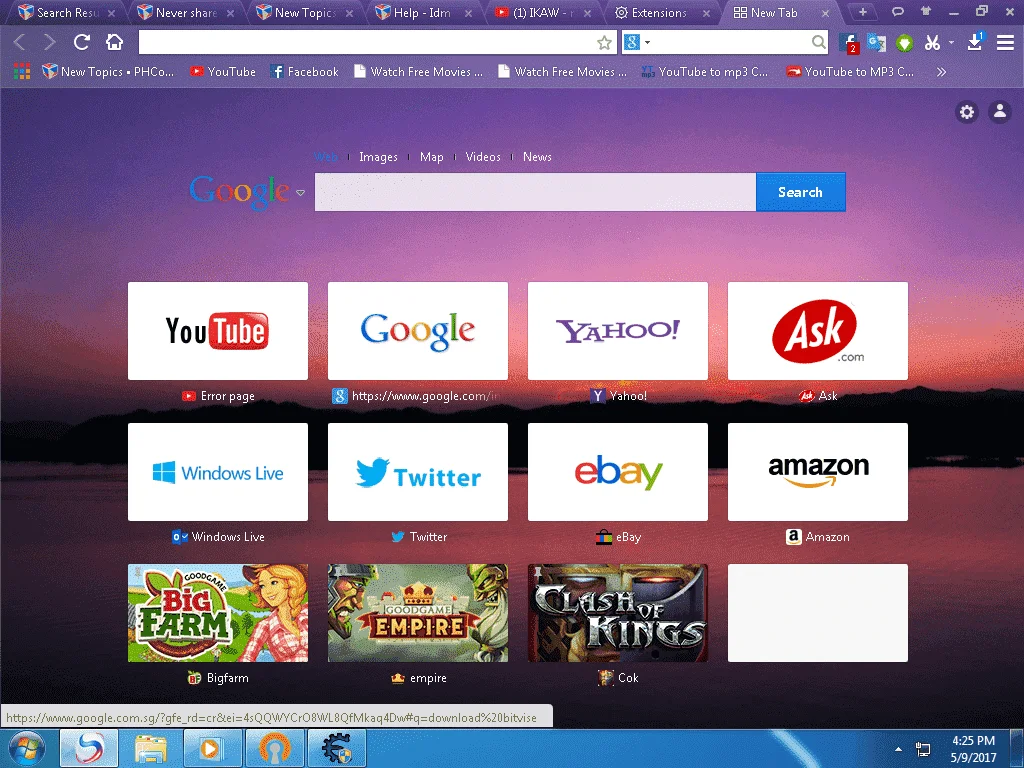Expand the Google provider dropdown arrow

click(300, 193)
